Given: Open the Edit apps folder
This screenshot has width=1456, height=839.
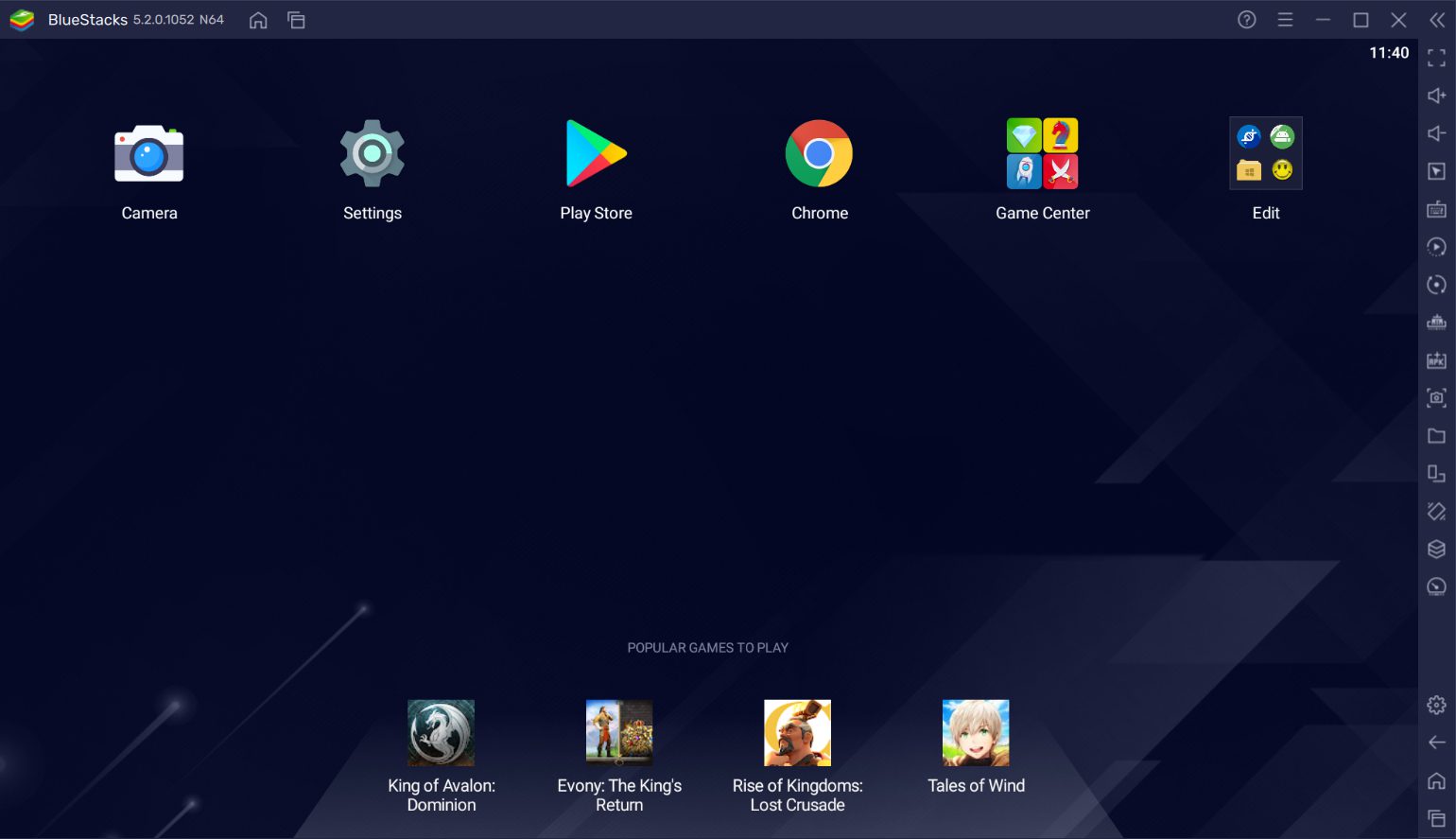Looking at the screenshot, I should click(1266, 153).
